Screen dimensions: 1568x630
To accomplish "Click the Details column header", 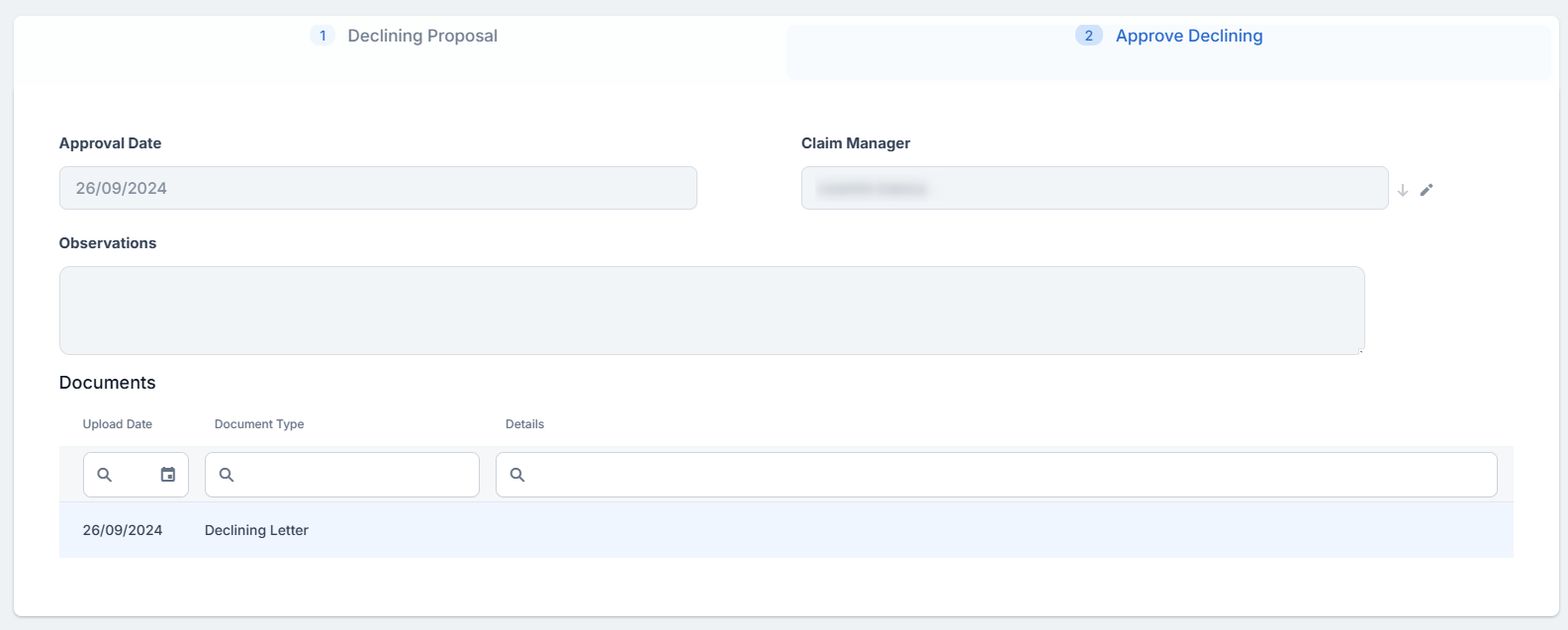I will point(524,424).
